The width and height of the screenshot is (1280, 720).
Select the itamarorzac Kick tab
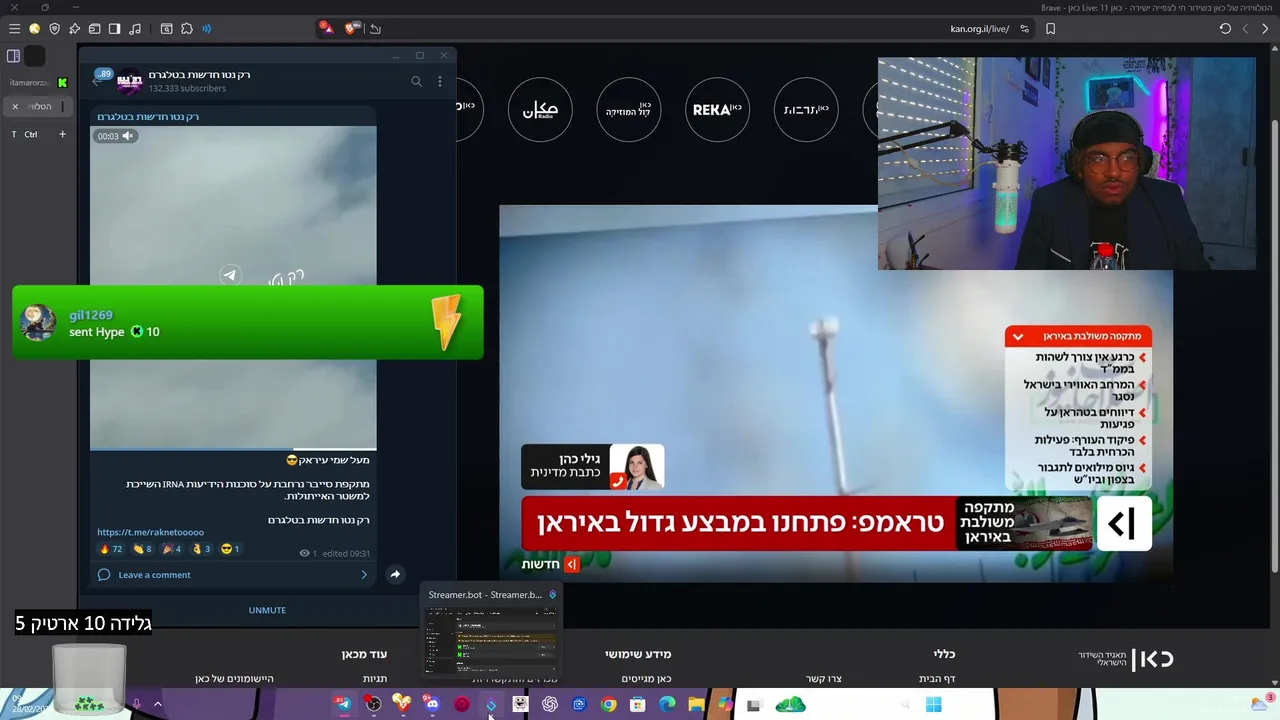click(x=38, y=82)
